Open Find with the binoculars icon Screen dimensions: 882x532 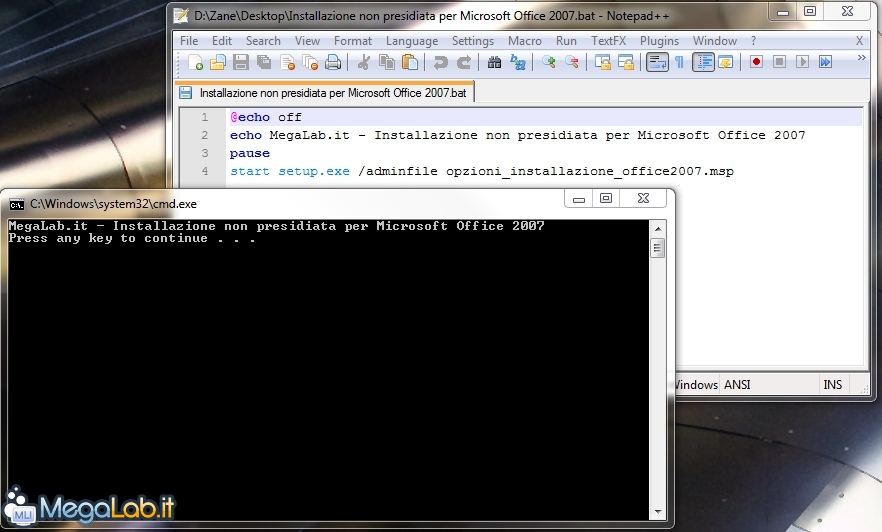click(494, 62)
